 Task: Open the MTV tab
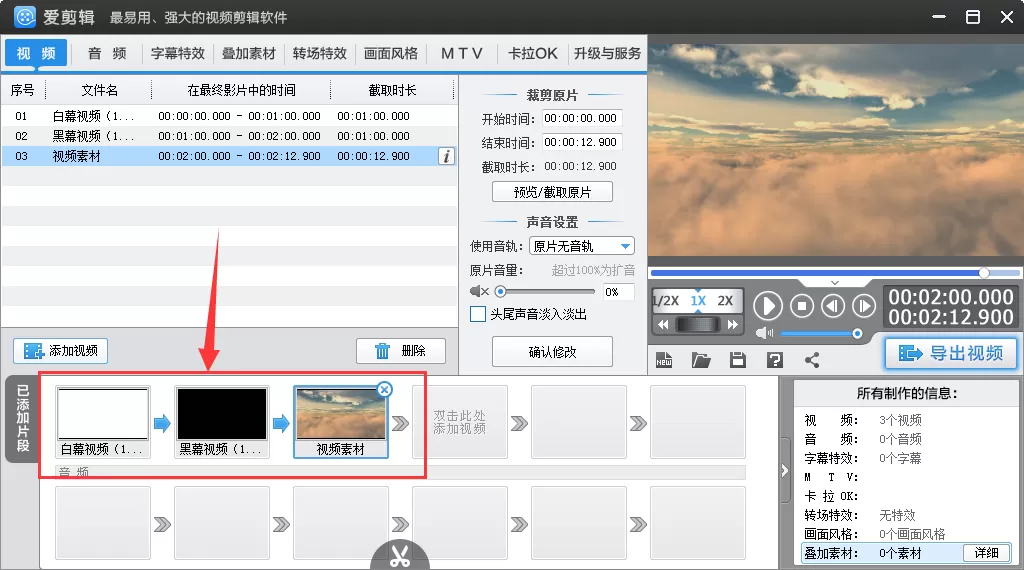[462, 54]
